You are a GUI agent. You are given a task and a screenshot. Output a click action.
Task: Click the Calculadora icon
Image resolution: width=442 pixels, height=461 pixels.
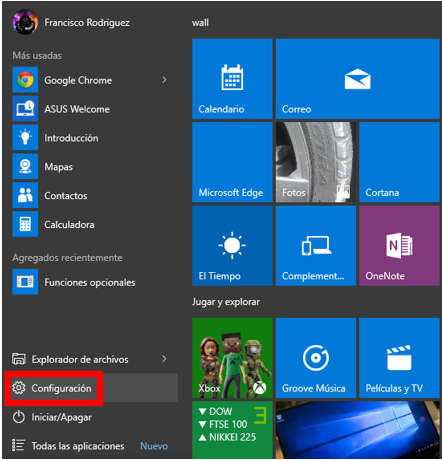pos(25,224)
